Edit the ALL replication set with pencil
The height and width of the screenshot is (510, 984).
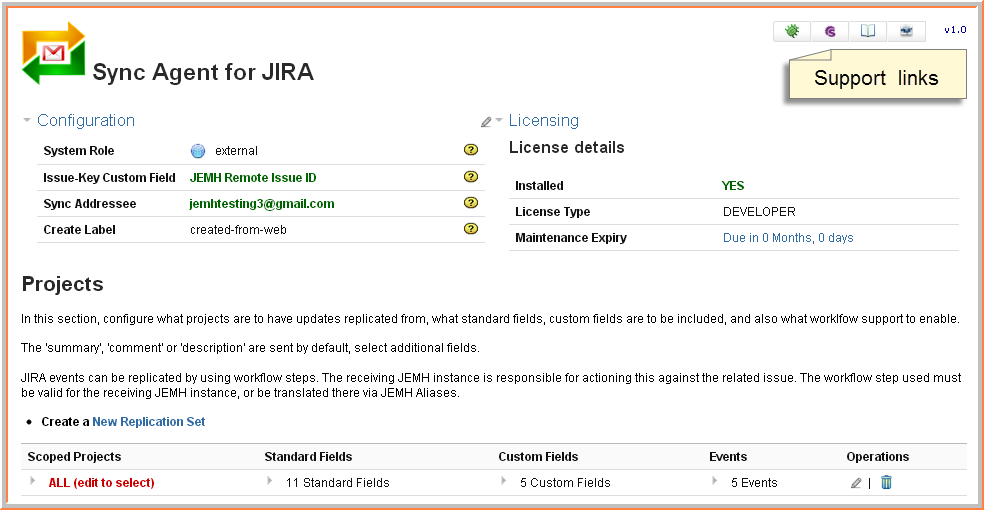[856, 483]
